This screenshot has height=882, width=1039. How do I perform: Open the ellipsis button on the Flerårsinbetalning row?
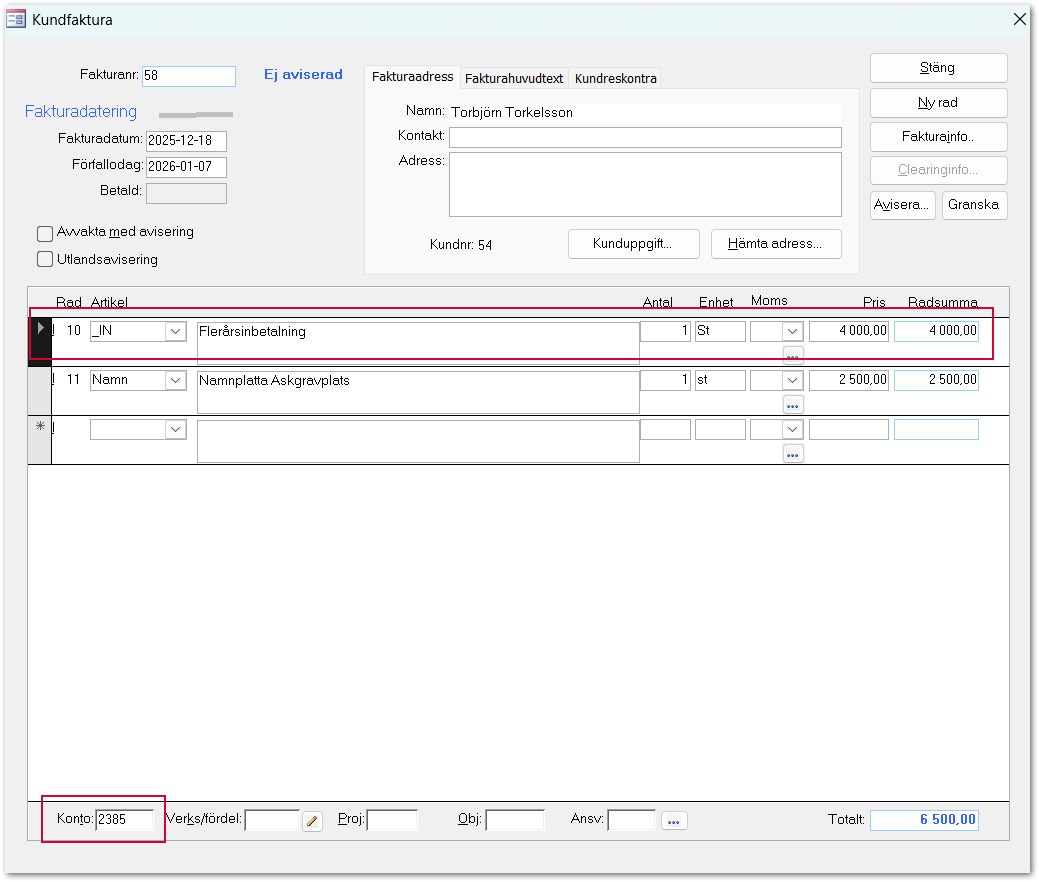click(793, 355)
